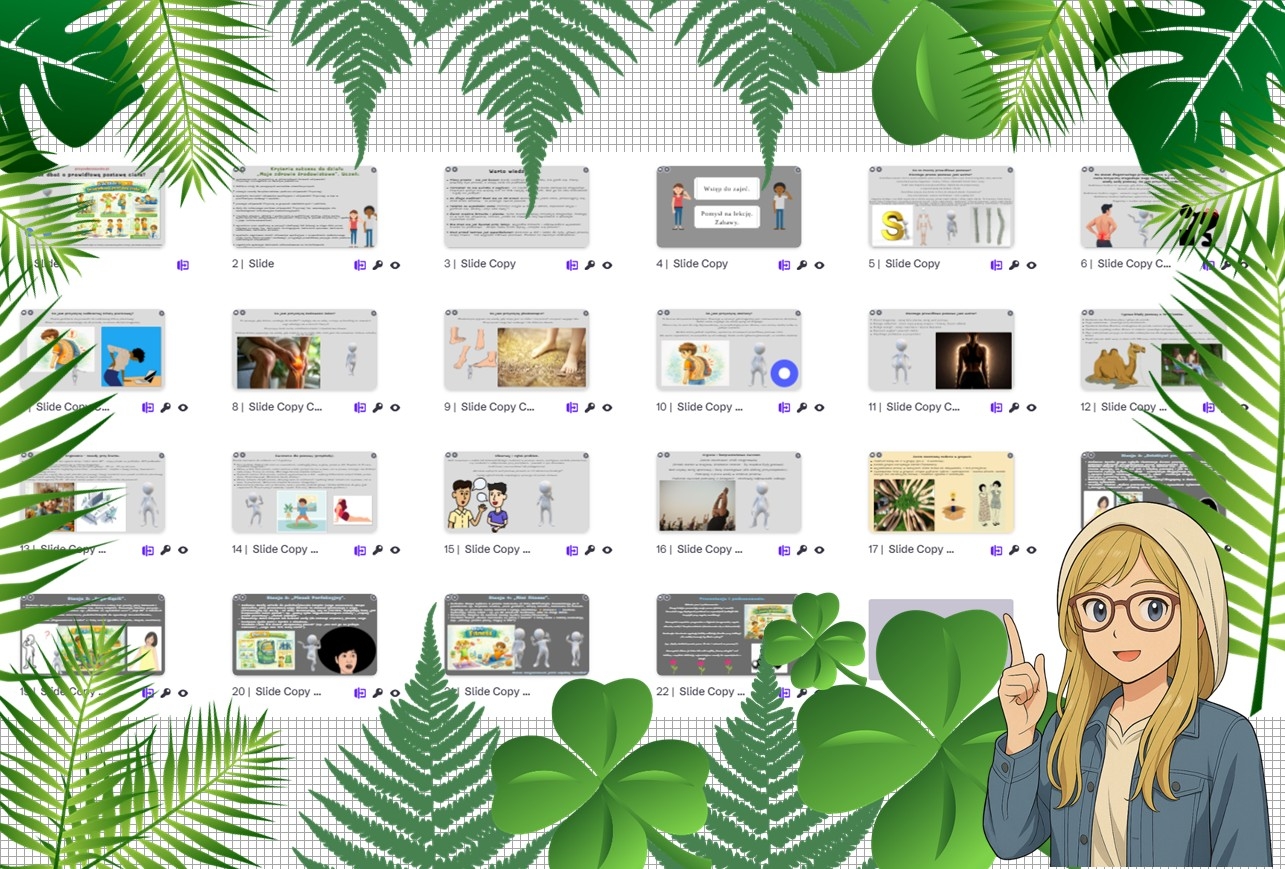Click the key icon for slide 14
The height and width of the screenshot is (869, 1285).
click(x=377, y=550)
